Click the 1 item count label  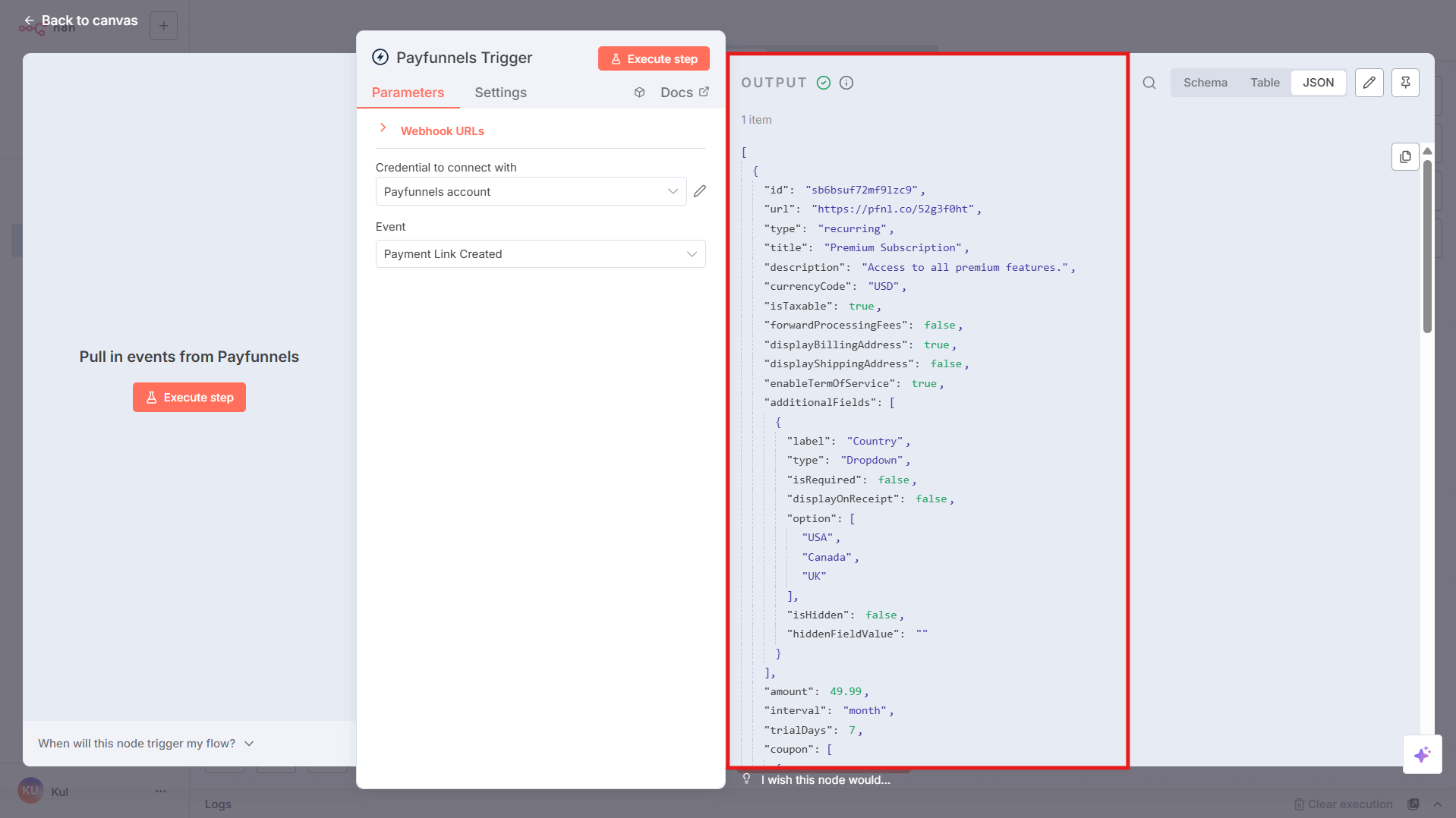pos(756,120)
